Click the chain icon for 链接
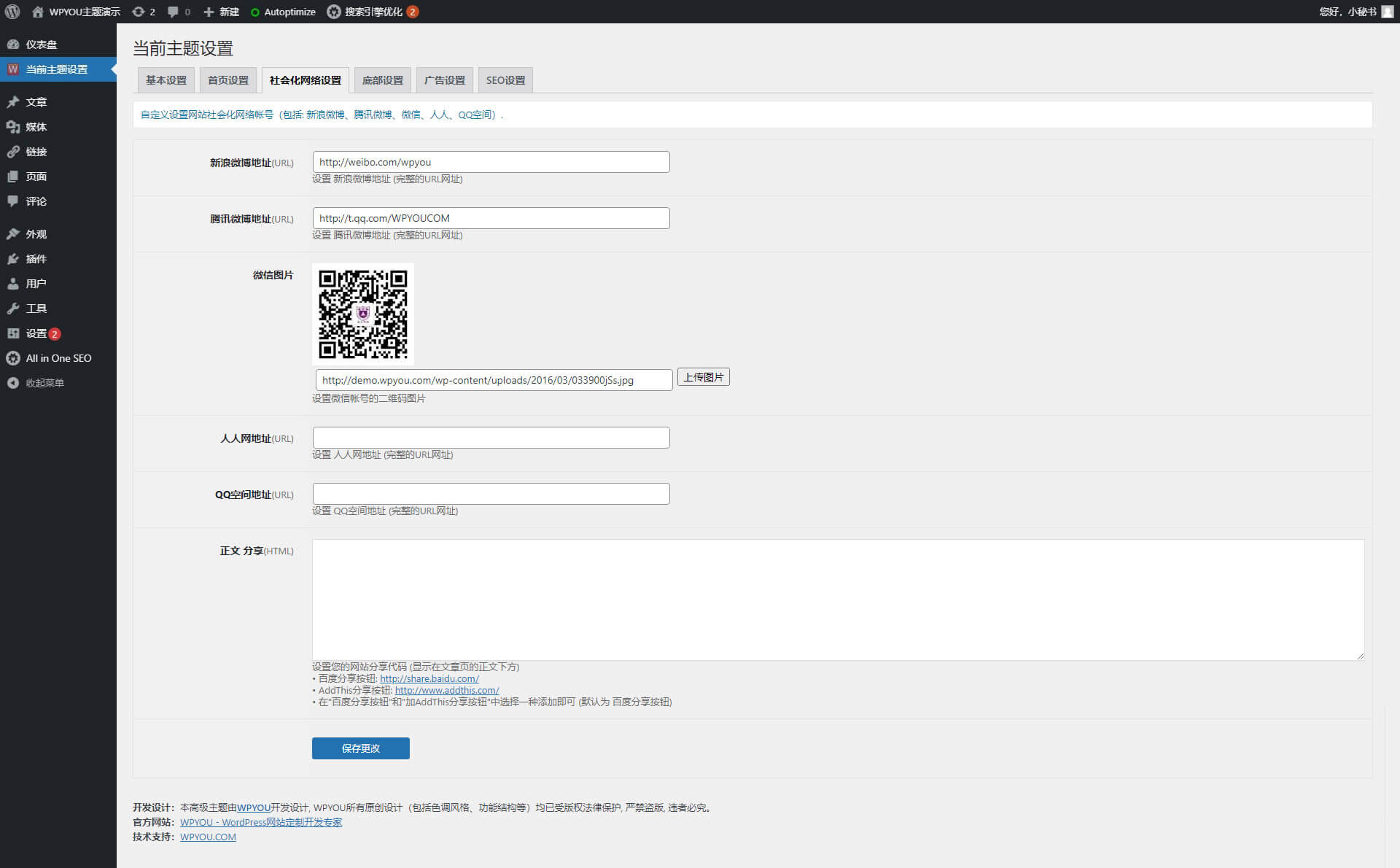The image size is (1400, 868). click(x=13, y=152)
